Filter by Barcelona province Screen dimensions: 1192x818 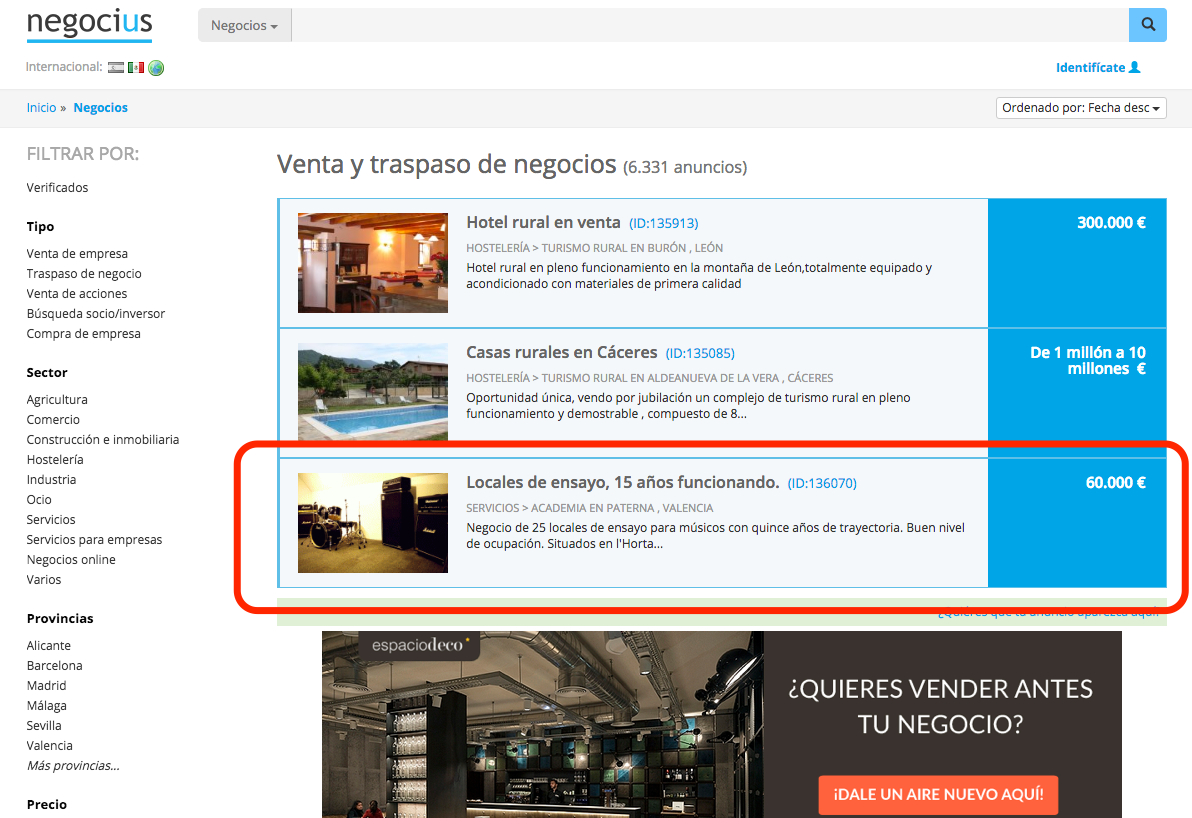pos(55,666)
